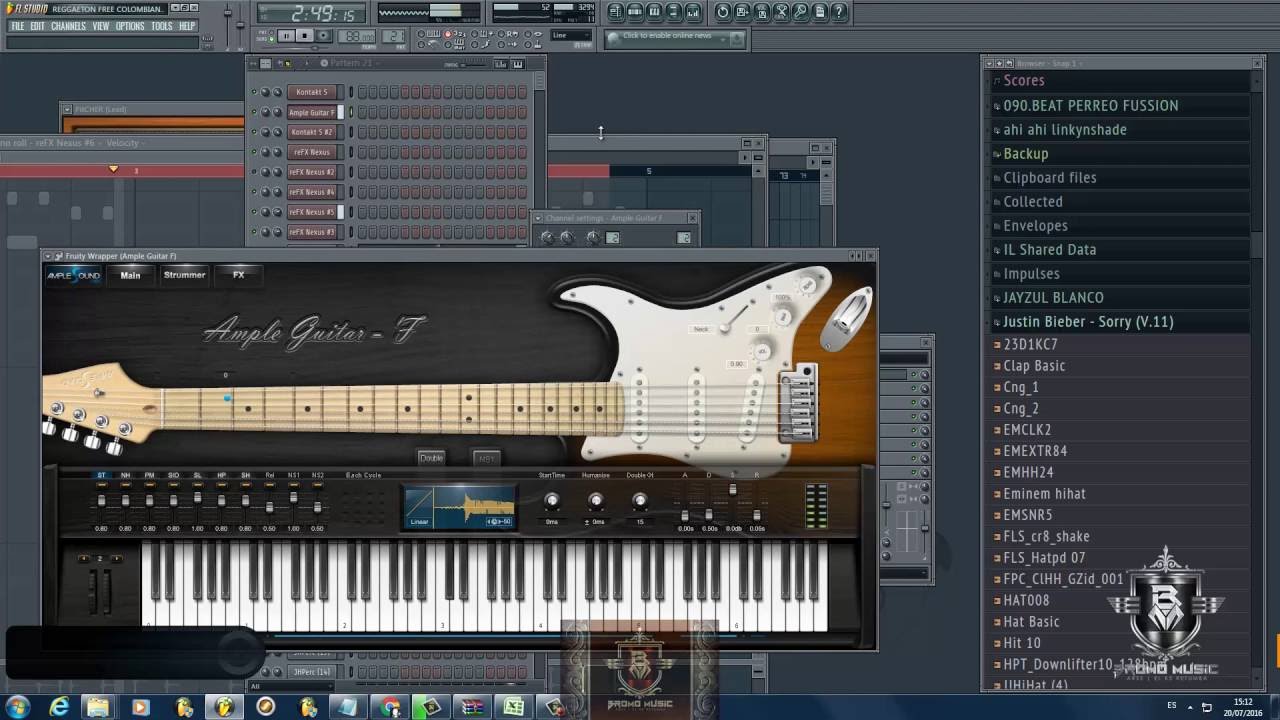The width and height of the screenshot is (1280, 720).
Task: Toggle mute LED for reFX Nexus #2
Action: click(254, 172)
